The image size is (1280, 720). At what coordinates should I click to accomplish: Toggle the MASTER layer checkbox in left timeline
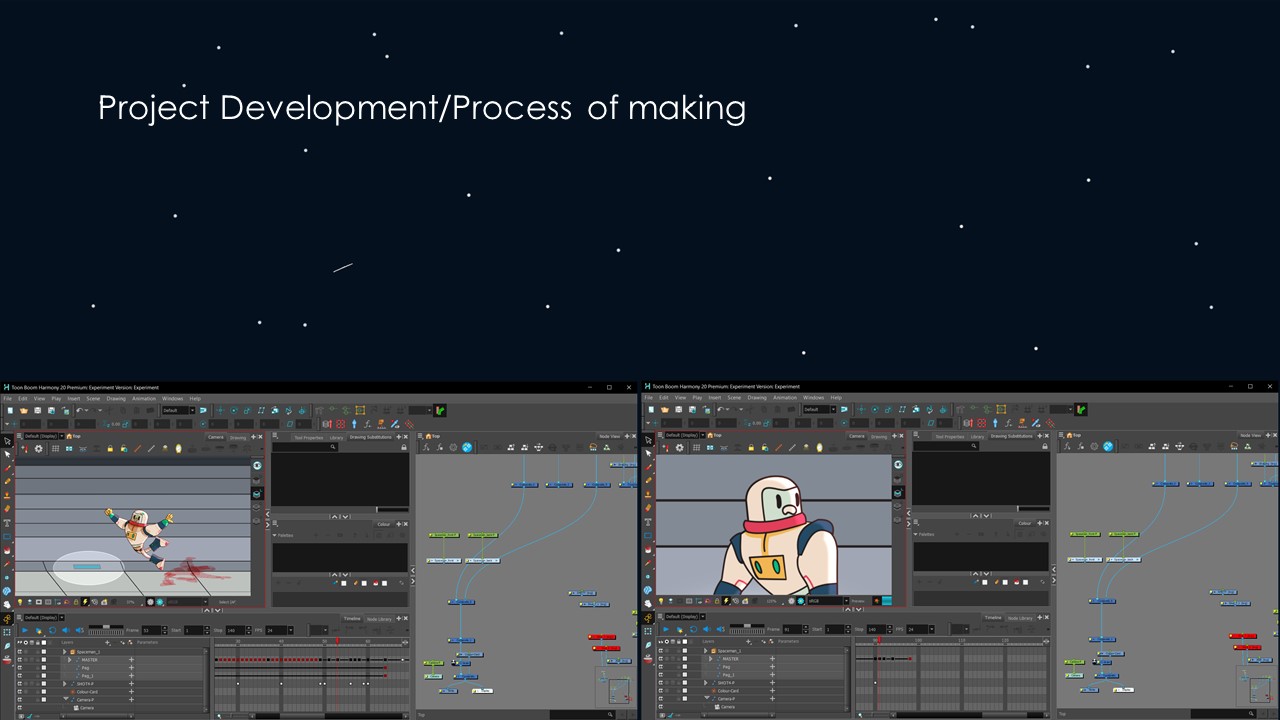(44, 659)
